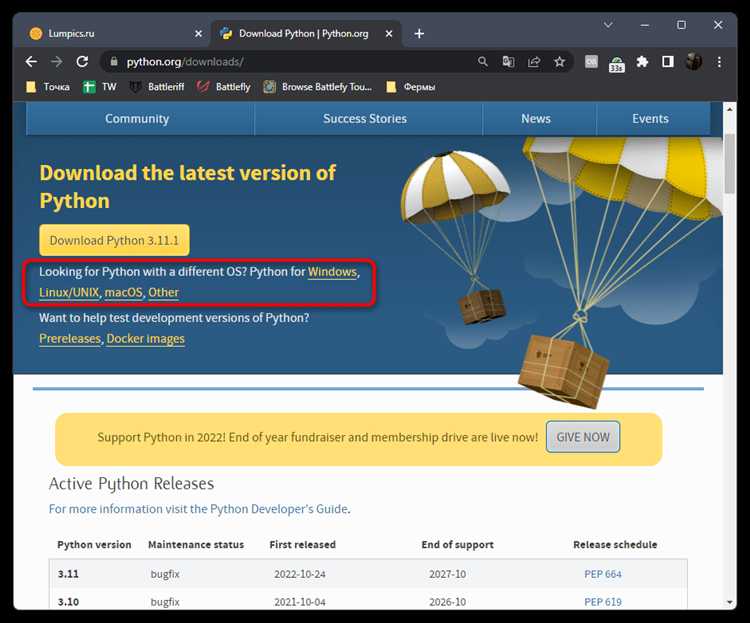Screen dimensions: 750x623
Task: Click the browser forward arrow
Action: (x=56, y=62)
